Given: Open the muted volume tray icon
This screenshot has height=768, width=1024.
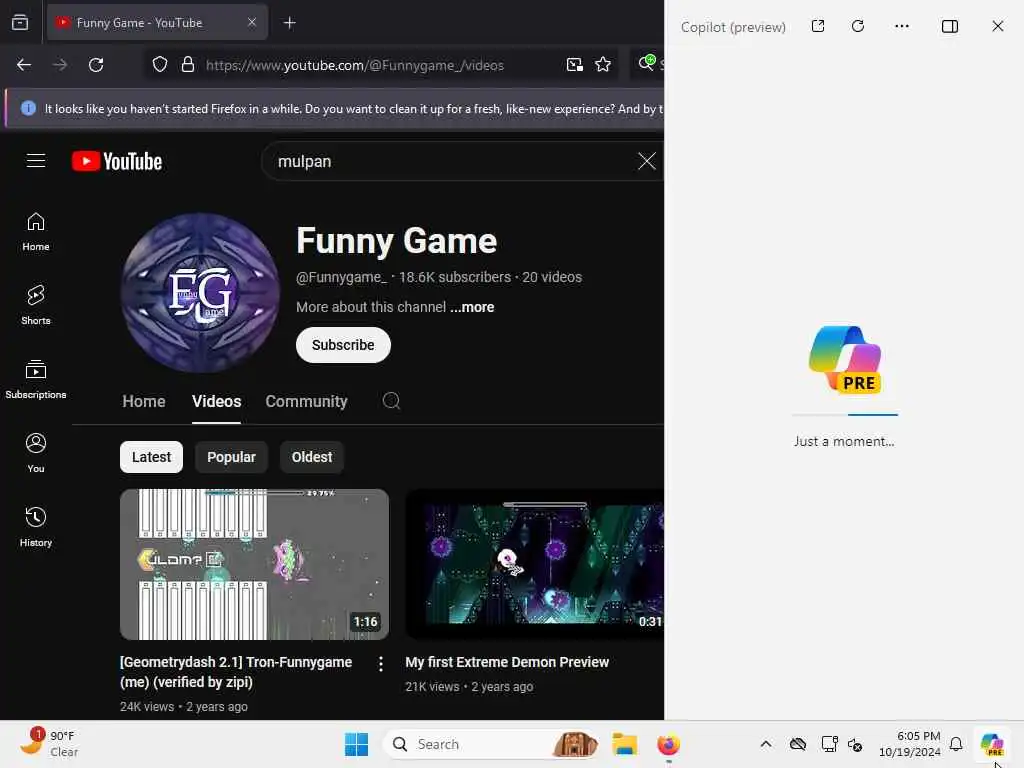Looking at the screenshot, I should 855,744.
